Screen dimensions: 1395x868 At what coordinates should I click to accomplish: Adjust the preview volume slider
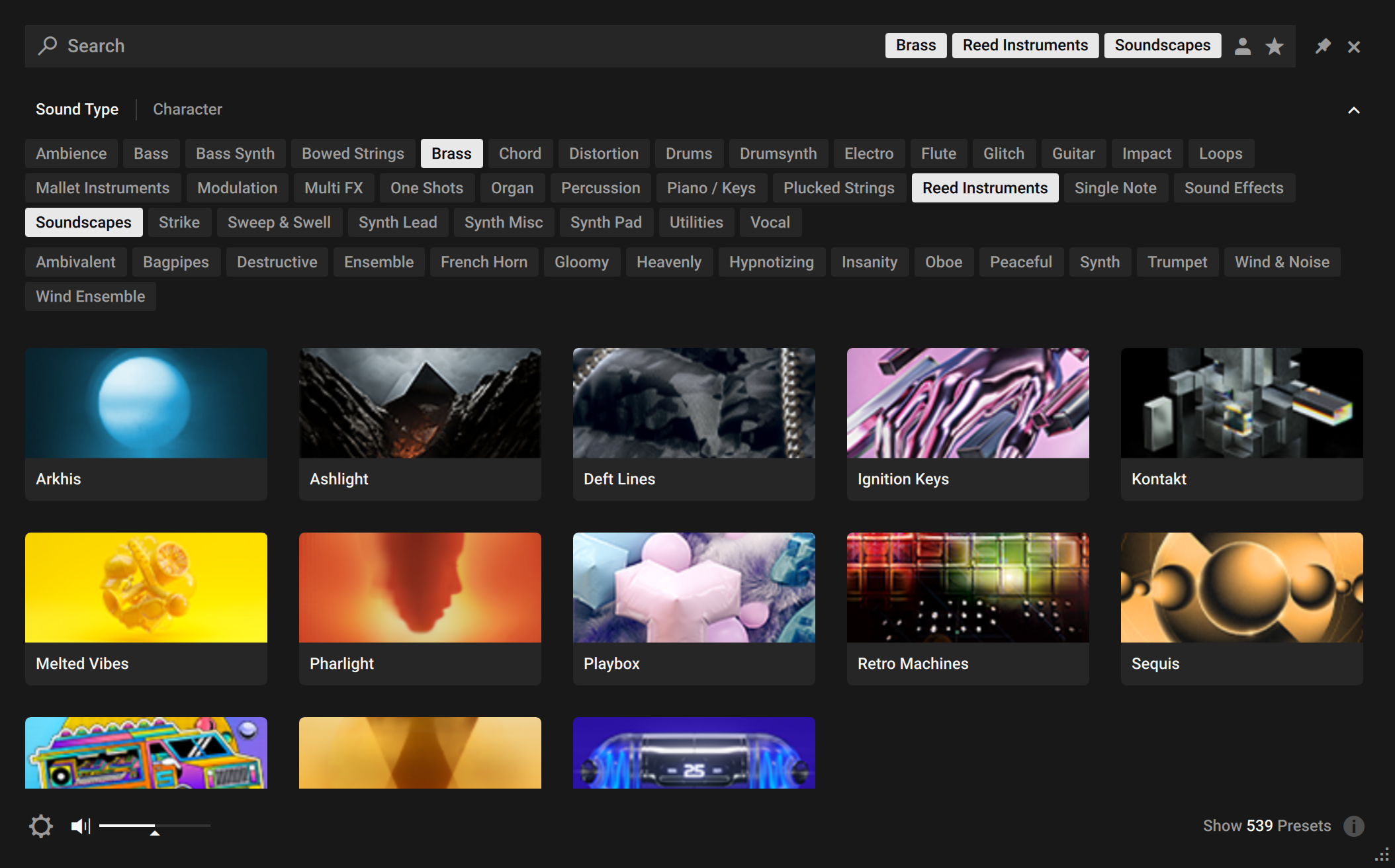[155, 826]
